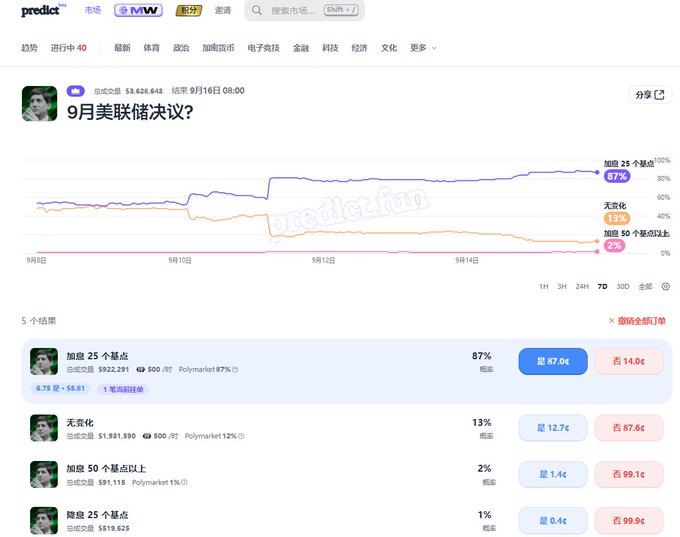Select the 趋势 category tab
This screenshot has height=537, width=680.
[x=29, y=48]
